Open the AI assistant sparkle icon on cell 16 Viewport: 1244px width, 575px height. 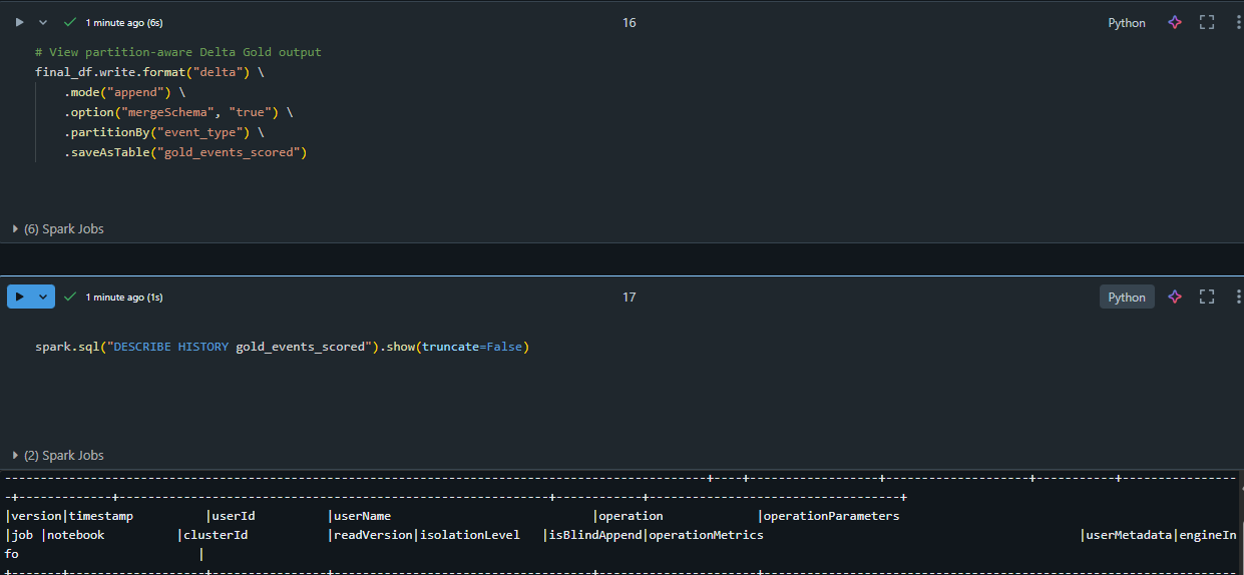(1175, 22)
